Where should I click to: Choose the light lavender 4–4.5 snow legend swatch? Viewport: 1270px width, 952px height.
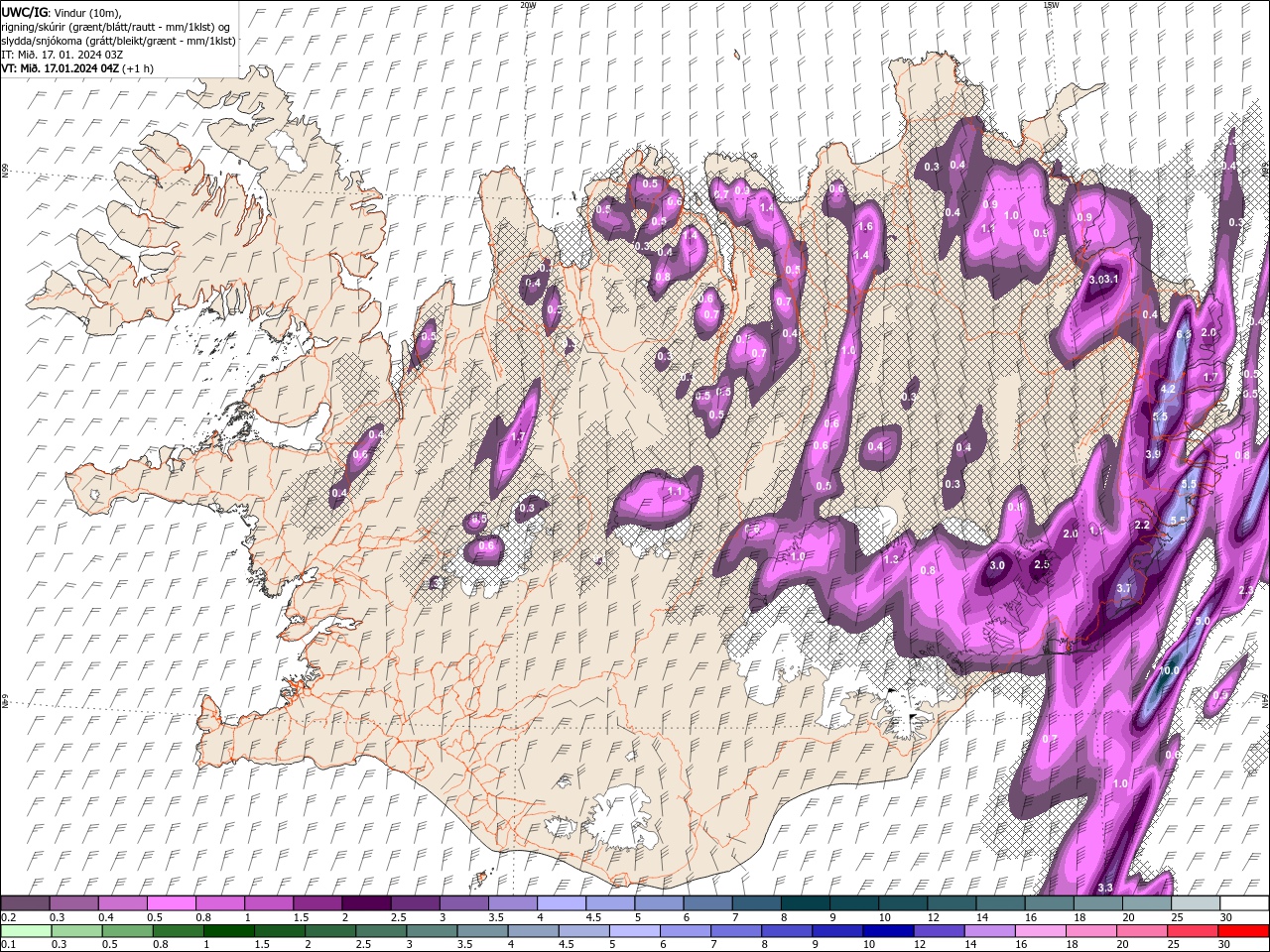(561, 903)
